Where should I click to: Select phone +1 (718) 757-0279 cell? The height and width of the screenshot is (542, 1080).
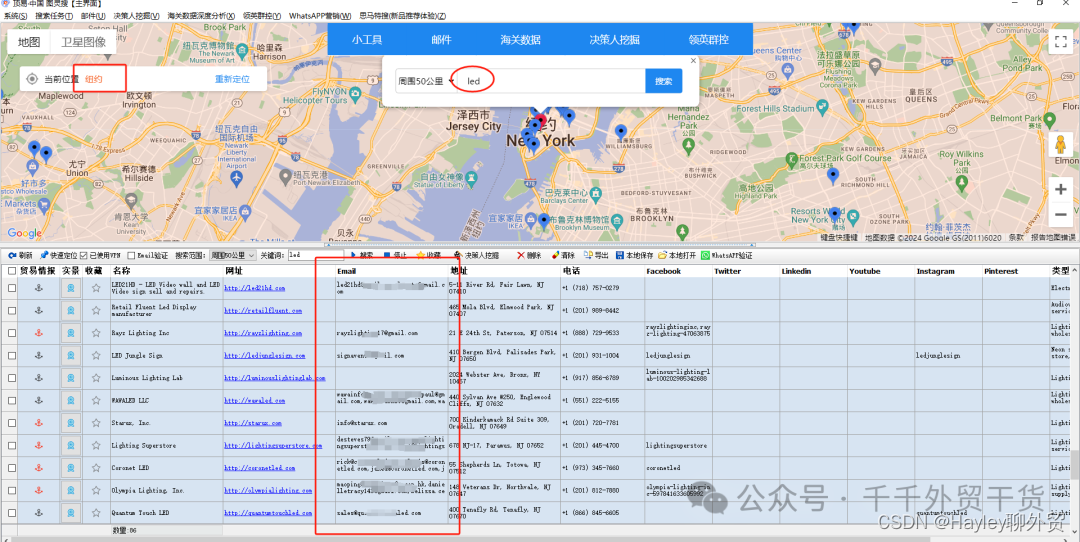(602, 287)
